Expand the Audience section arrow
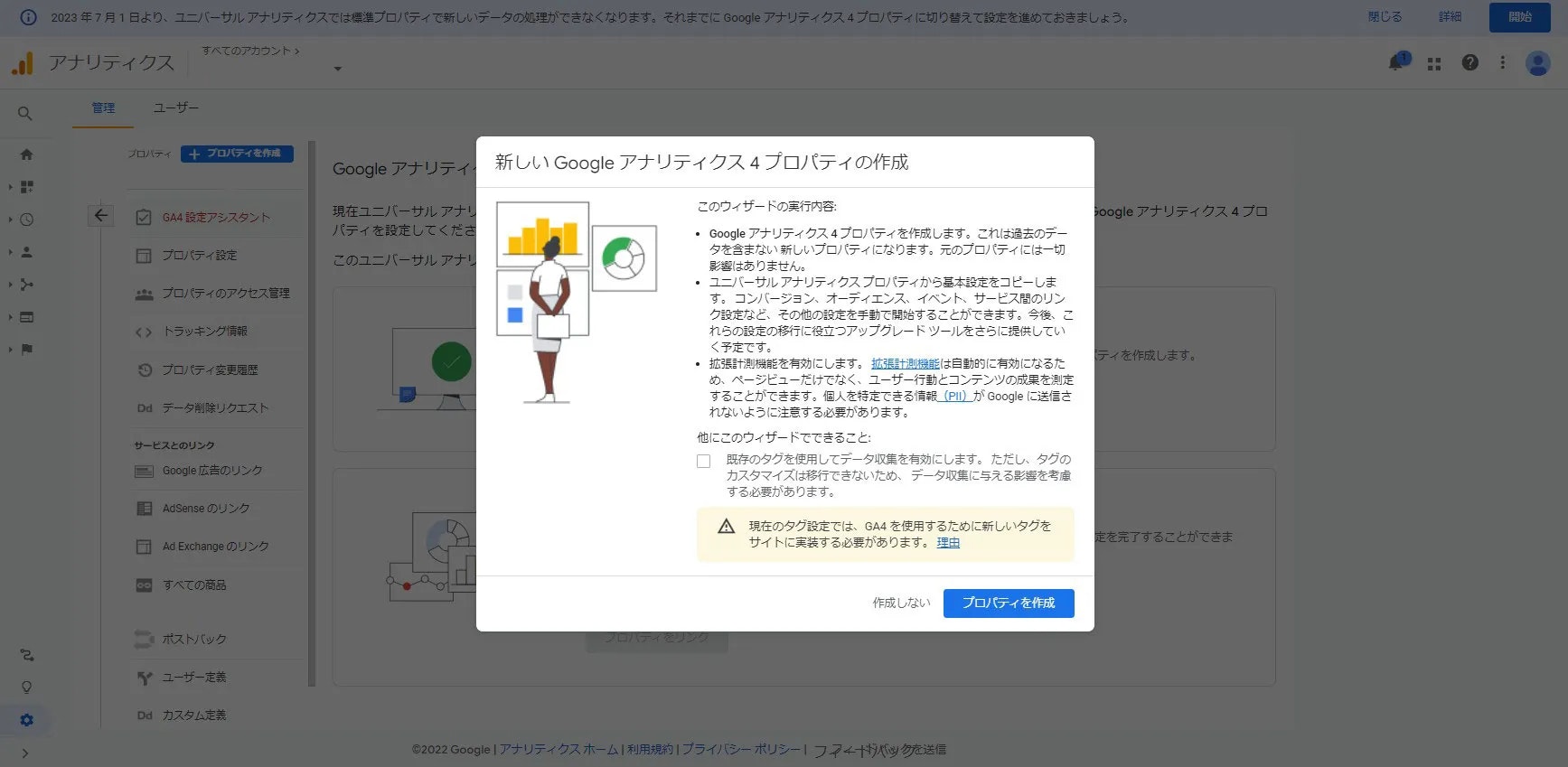 [10, 252]
